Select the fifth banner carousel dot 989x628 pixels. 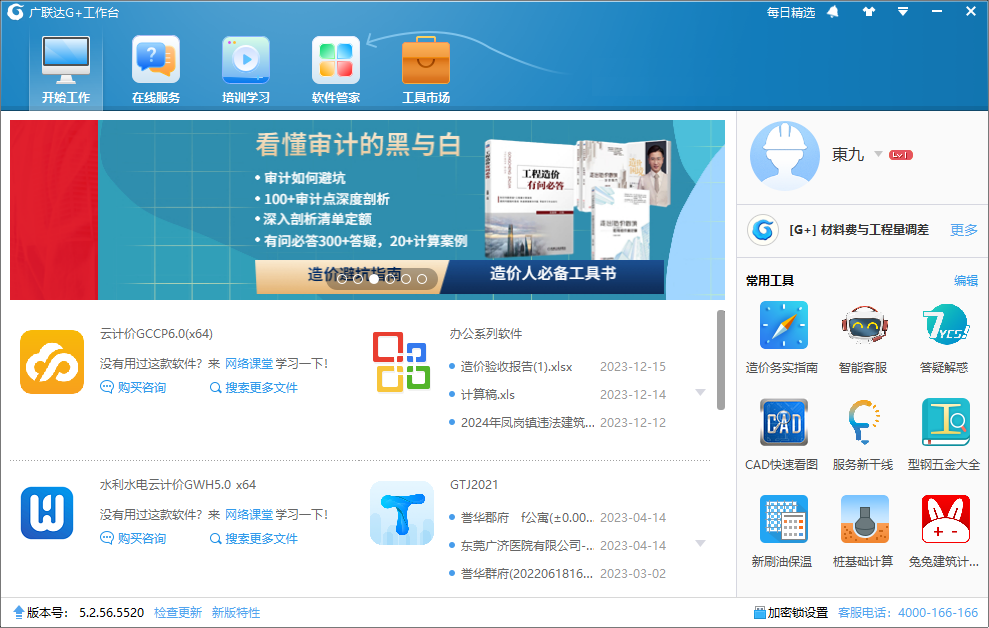406,279
